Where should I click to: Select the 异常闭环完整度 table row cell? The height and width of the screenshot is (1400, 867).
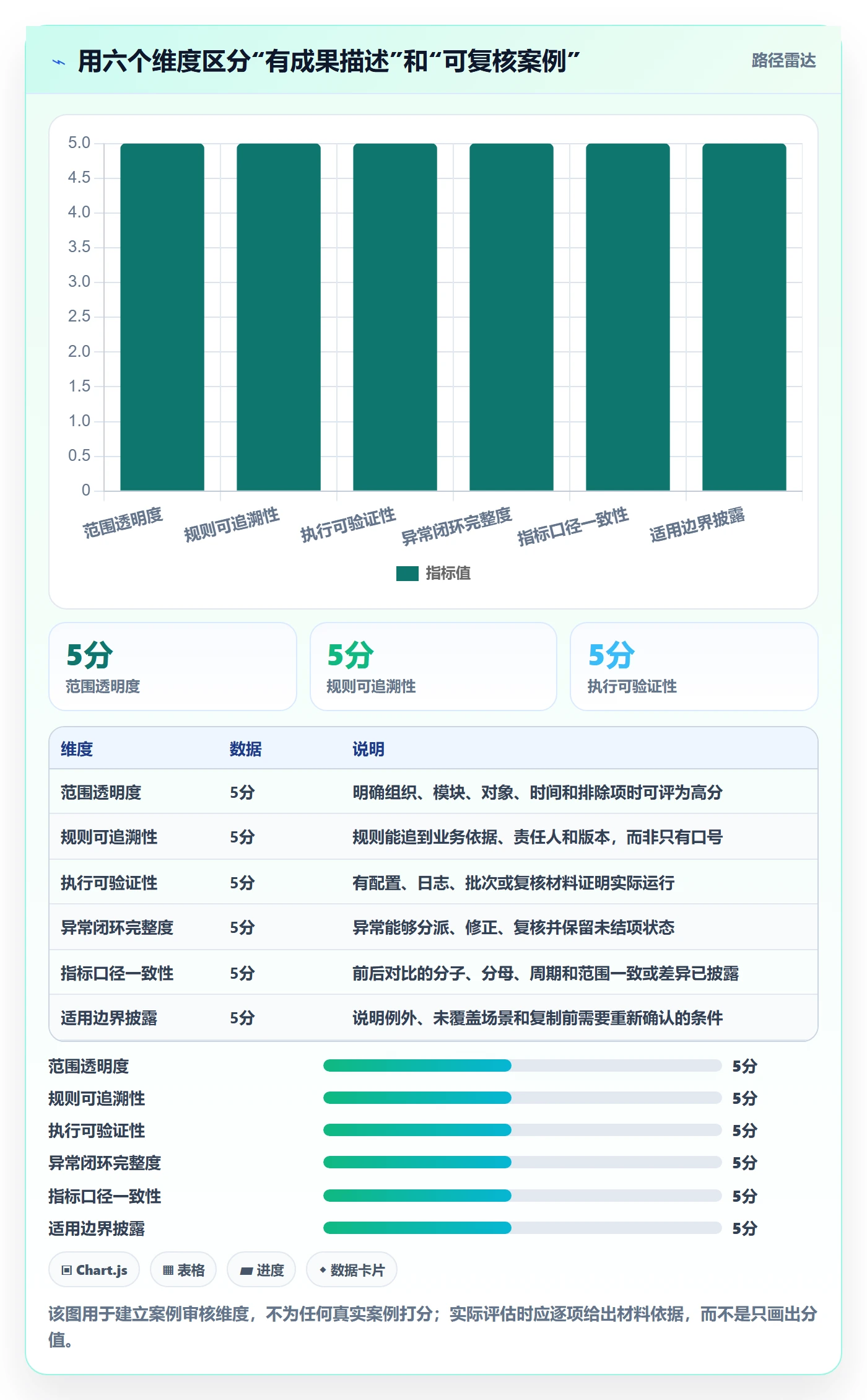pos(117,927)
